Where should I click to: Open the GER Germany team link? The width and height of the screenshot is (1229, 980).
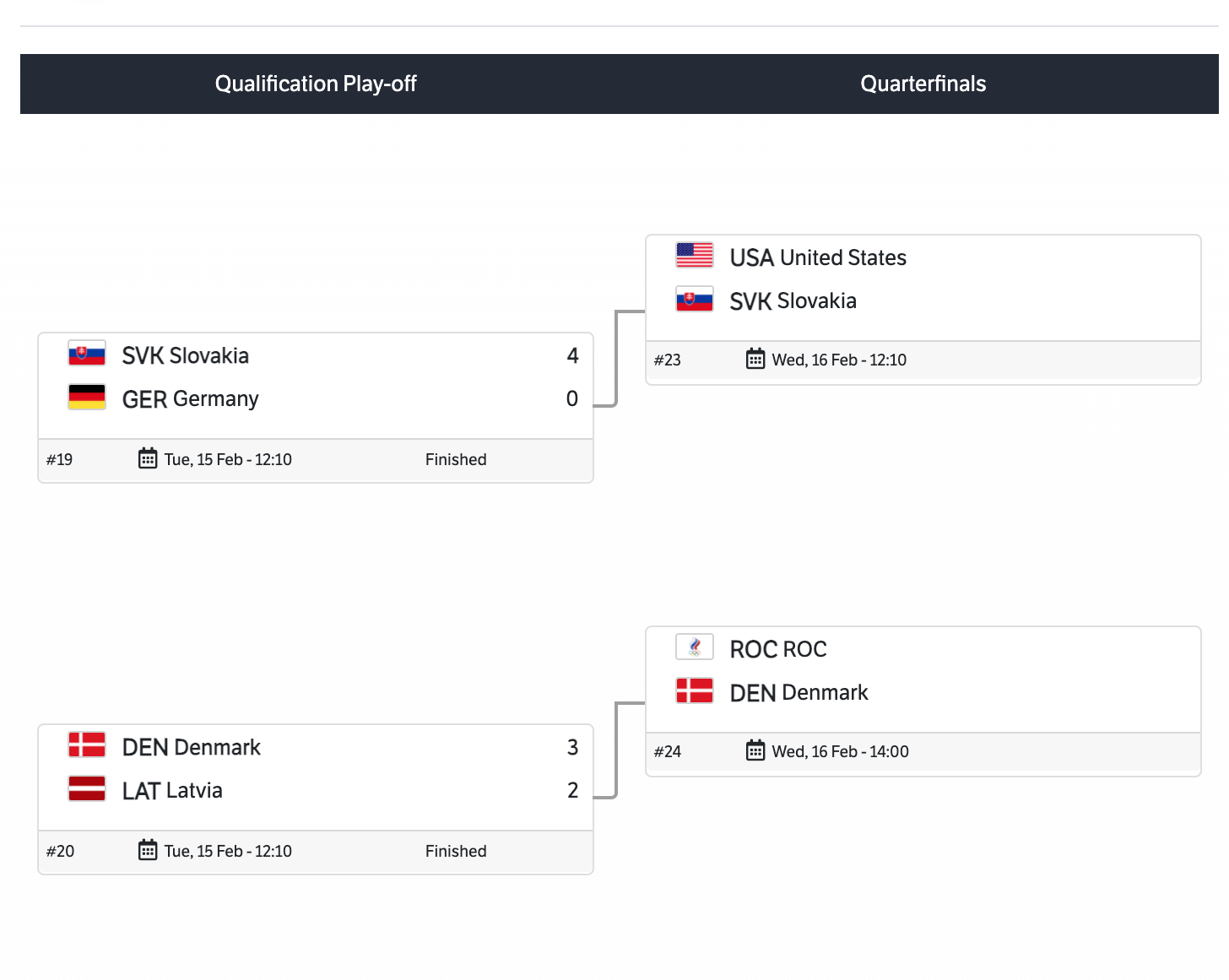[x=190, y=399]
